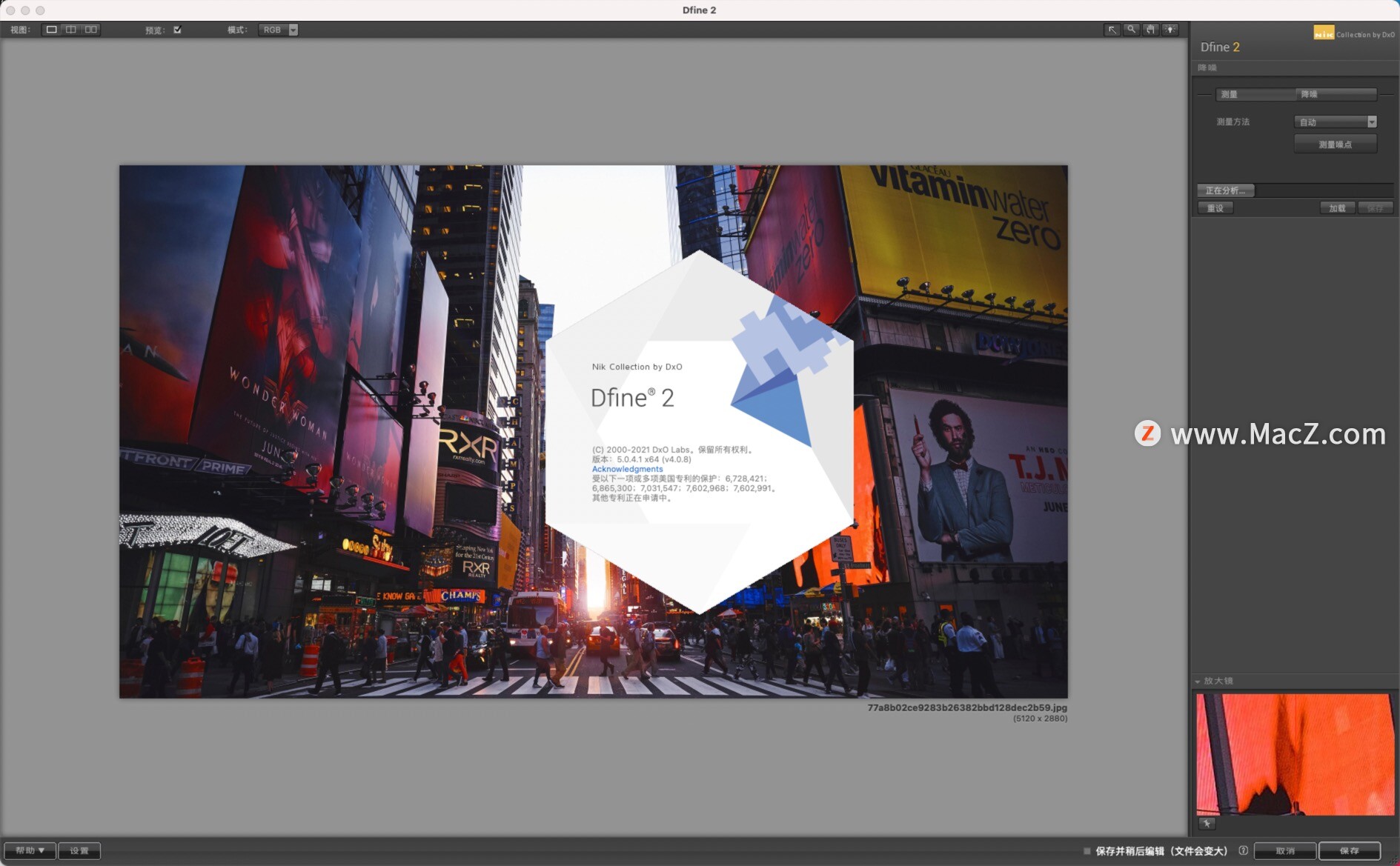
Task: Switch to the 测量 tab
Action: (x=1255, y=94)
